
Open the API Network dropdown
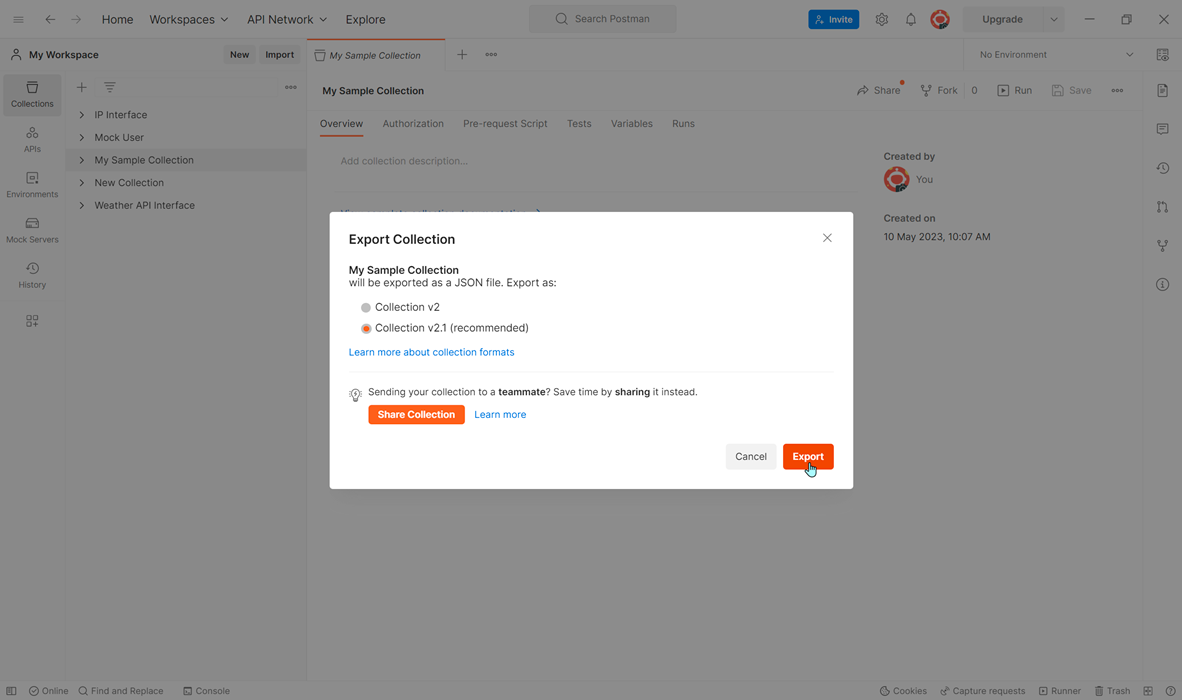[x=287, y=20]
